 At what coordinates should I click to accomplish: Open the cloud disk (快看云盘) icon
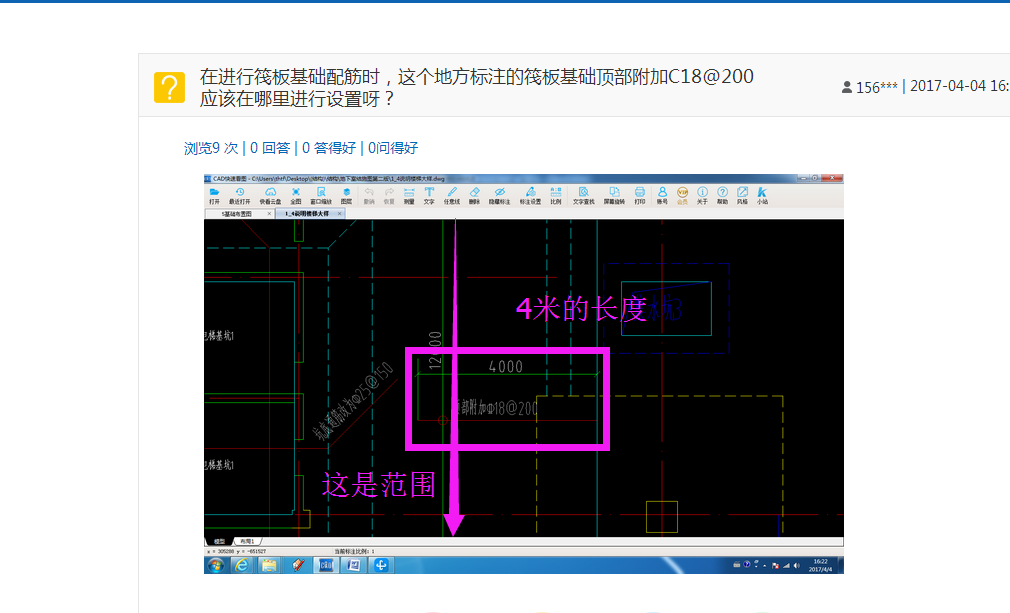[x=271, y=196]
